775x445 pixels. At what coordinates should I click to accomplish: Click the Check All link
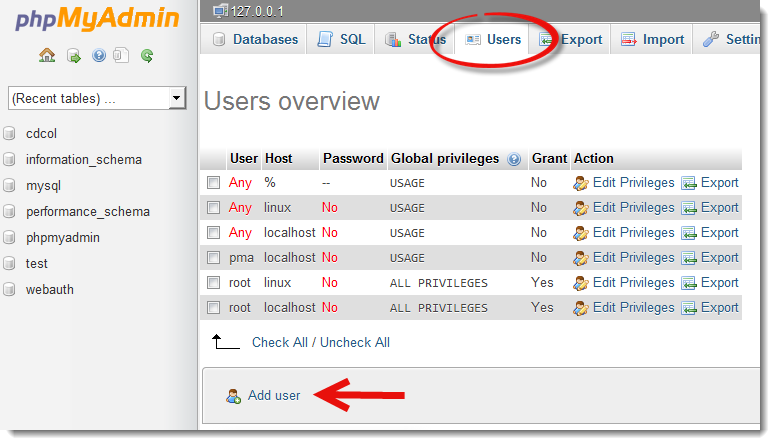[x=280, y=342]
